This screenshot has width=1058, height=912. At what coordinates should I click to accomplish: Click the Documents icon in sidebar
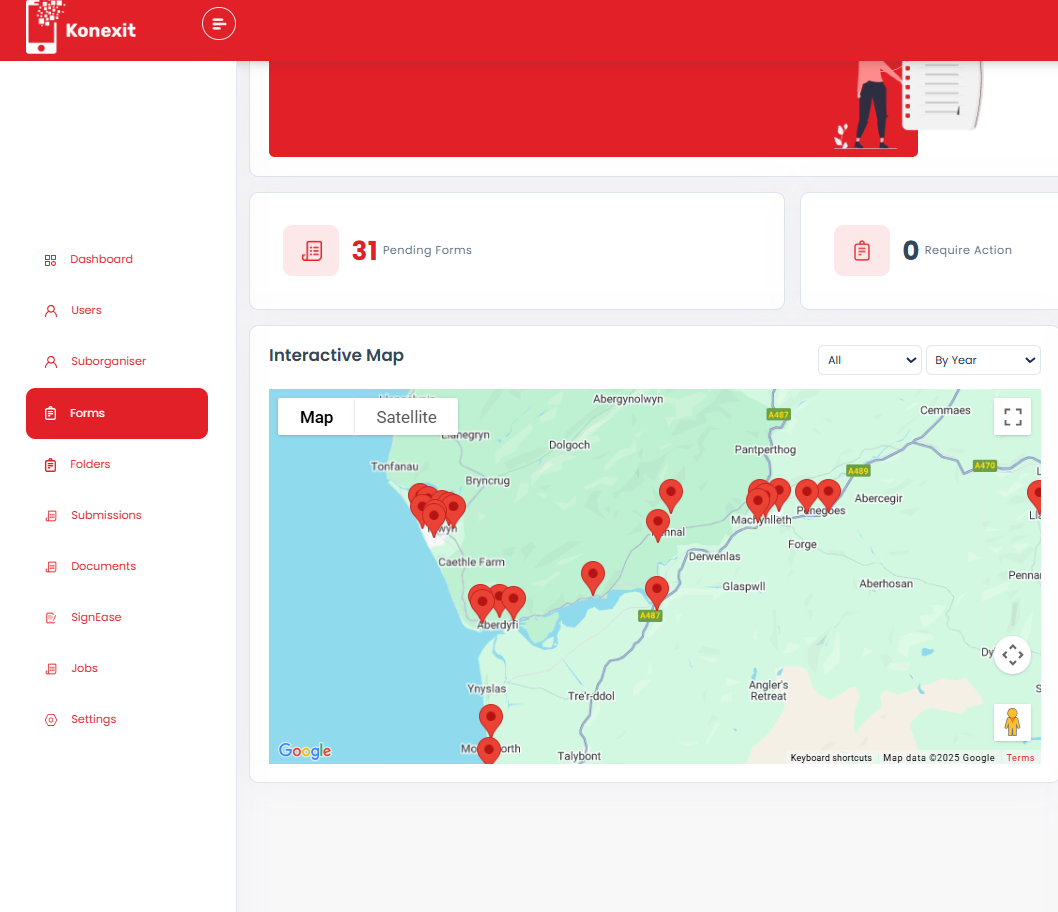click(51, 567)
